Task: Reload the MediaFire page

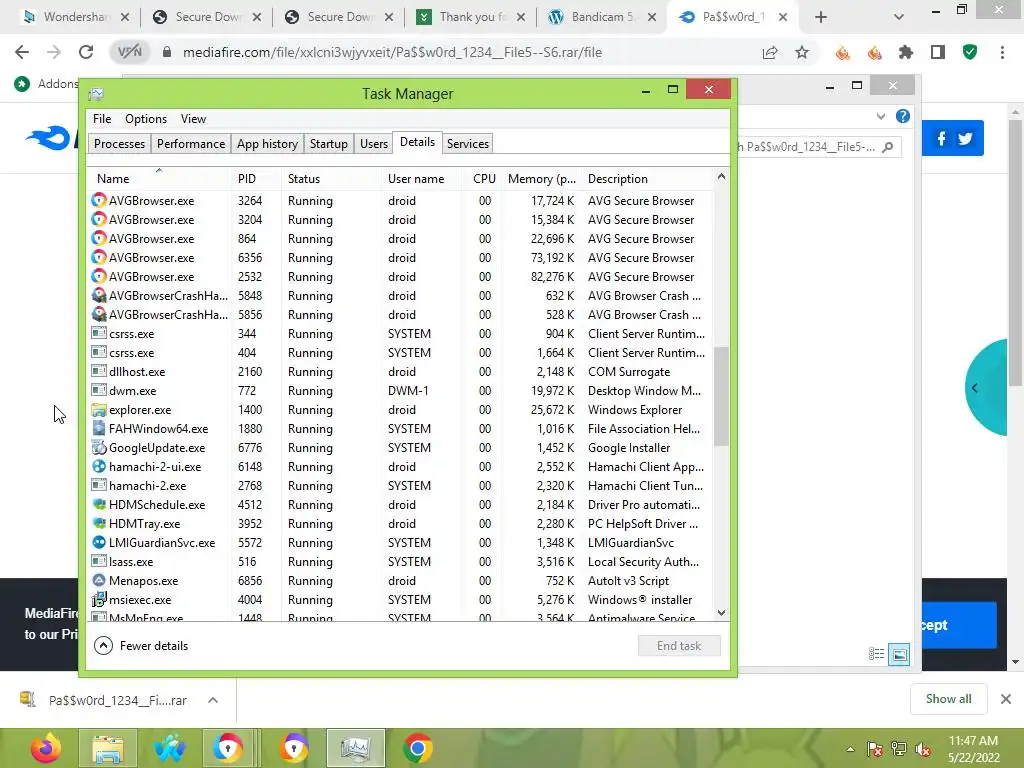Action: point(86,52)
